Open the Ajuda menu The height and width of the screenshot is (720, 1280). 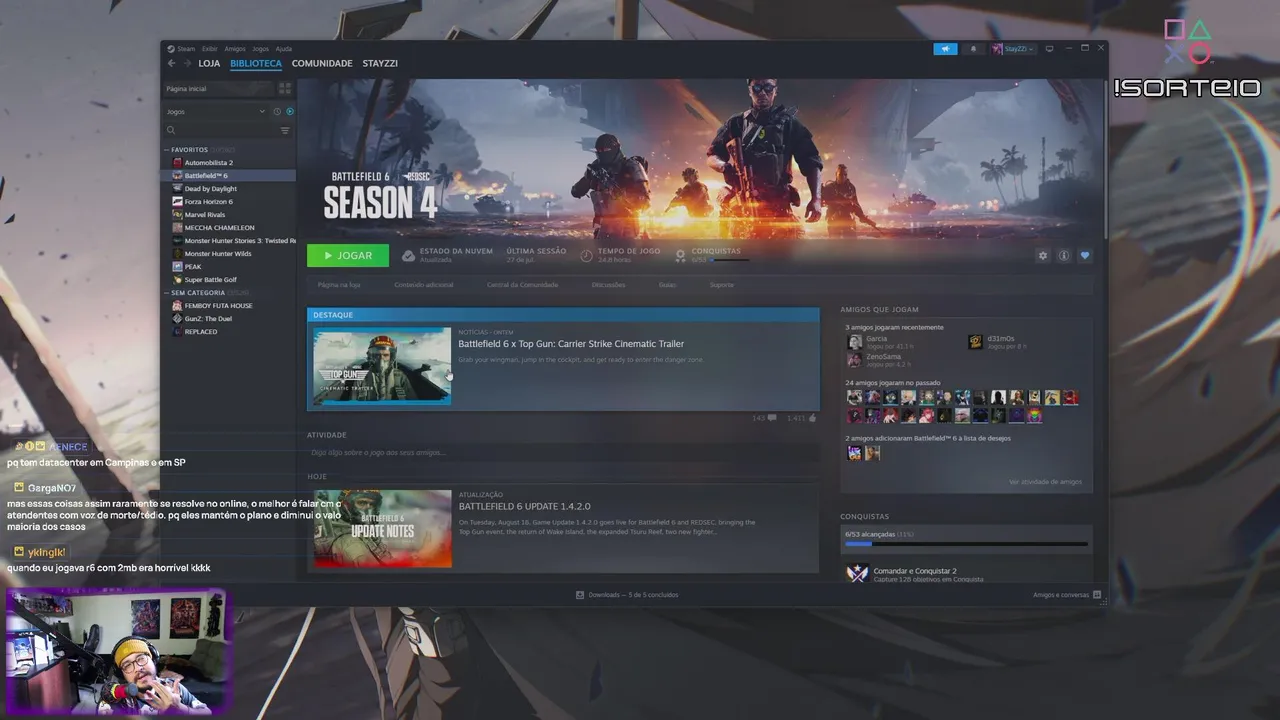click(284, 49)
